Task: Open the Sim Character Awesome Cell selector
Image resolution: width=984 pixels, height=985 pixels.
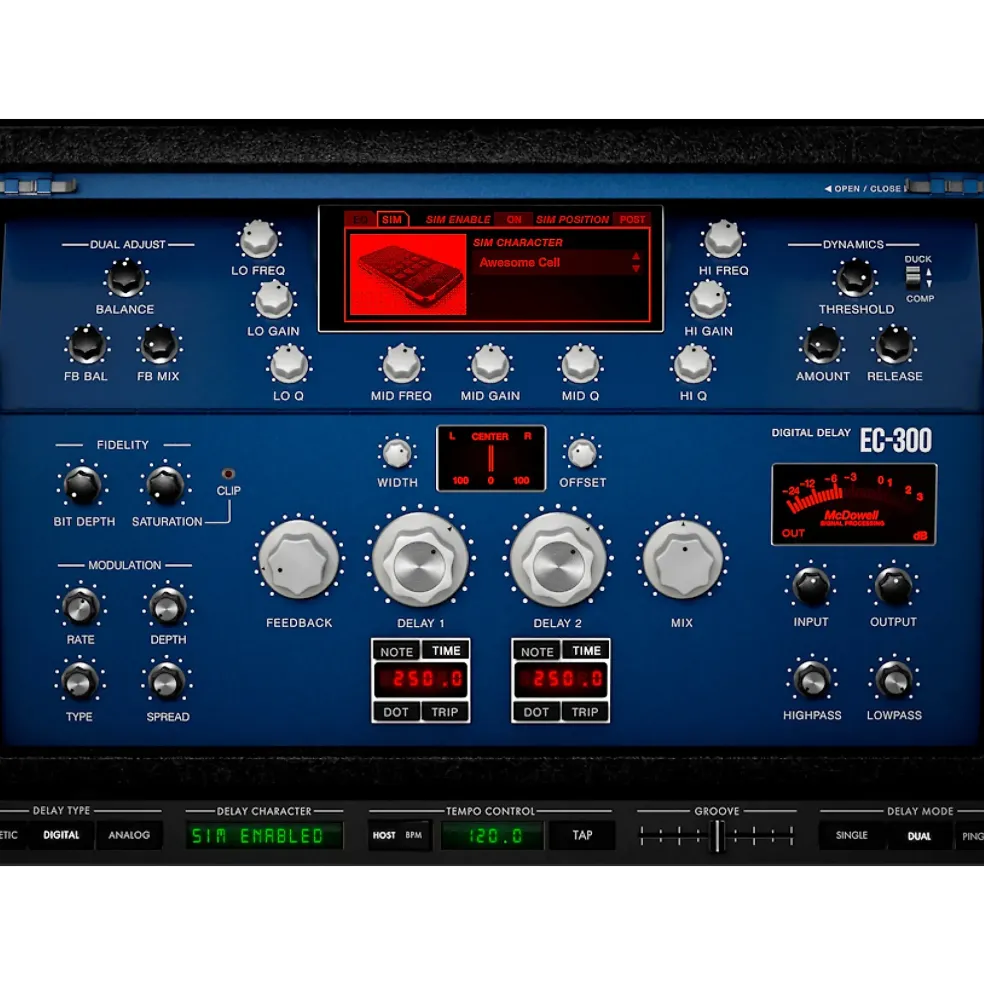Action: 559,263
